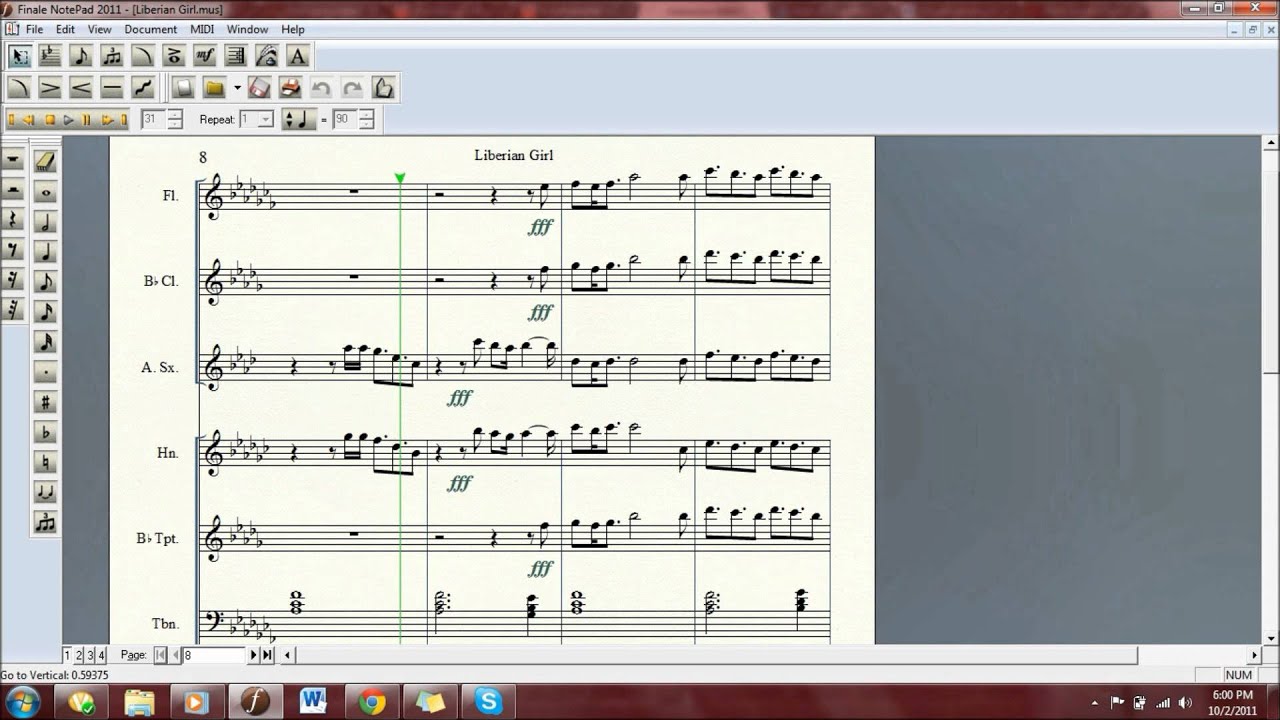
Task: Select the Text tool (A)
Action: pos(298,55)
